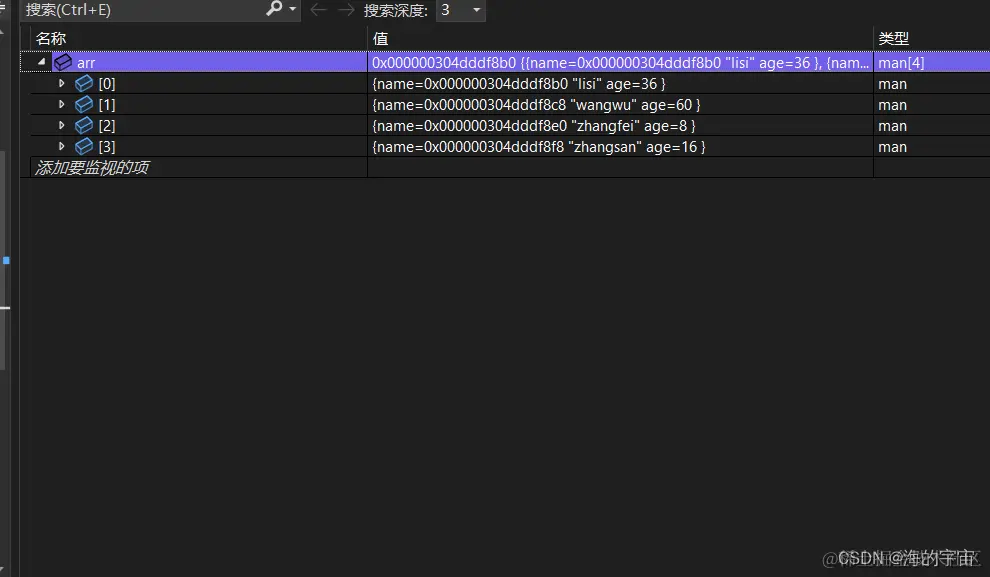This screenshot has height=577, width=990.
Task: Collapse the arr variable node
Action: pyautogui.click(x=42, y=62)
